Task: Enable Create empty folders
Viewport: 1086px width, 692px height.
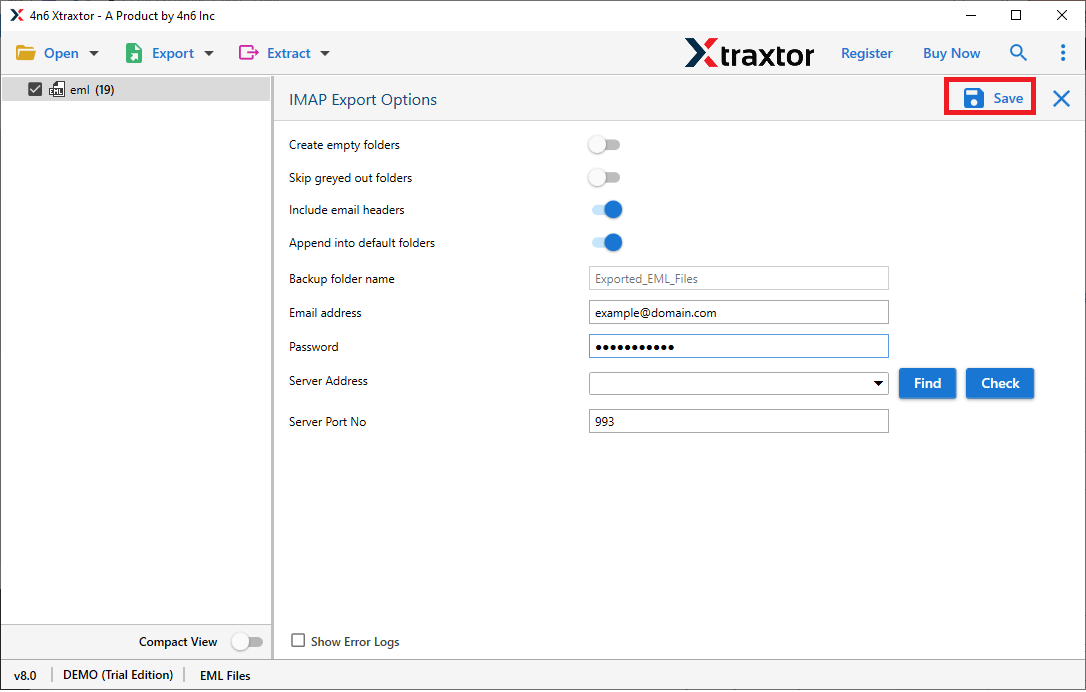Action: coord(604,144)
